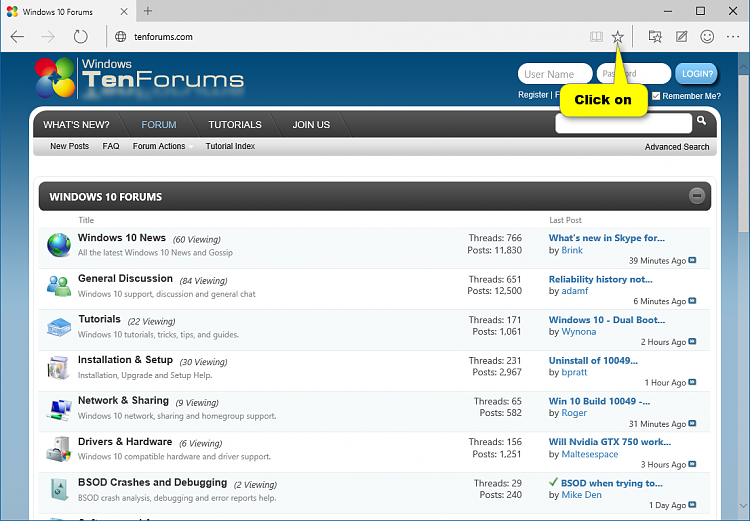Refresh the page with the reload icon

click(80, 37)
